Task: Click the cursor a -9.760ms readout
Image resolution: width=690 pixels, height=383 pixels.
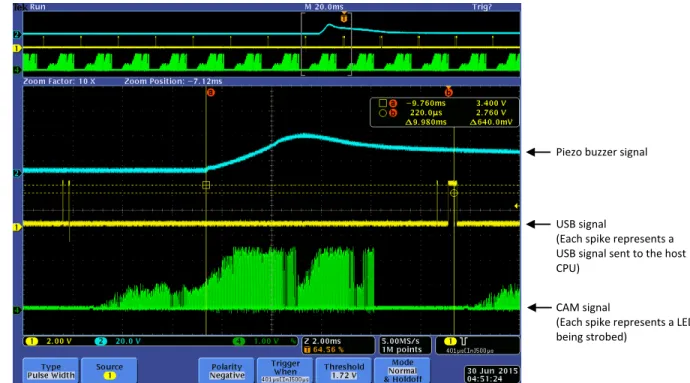Action: click(425, 103)
